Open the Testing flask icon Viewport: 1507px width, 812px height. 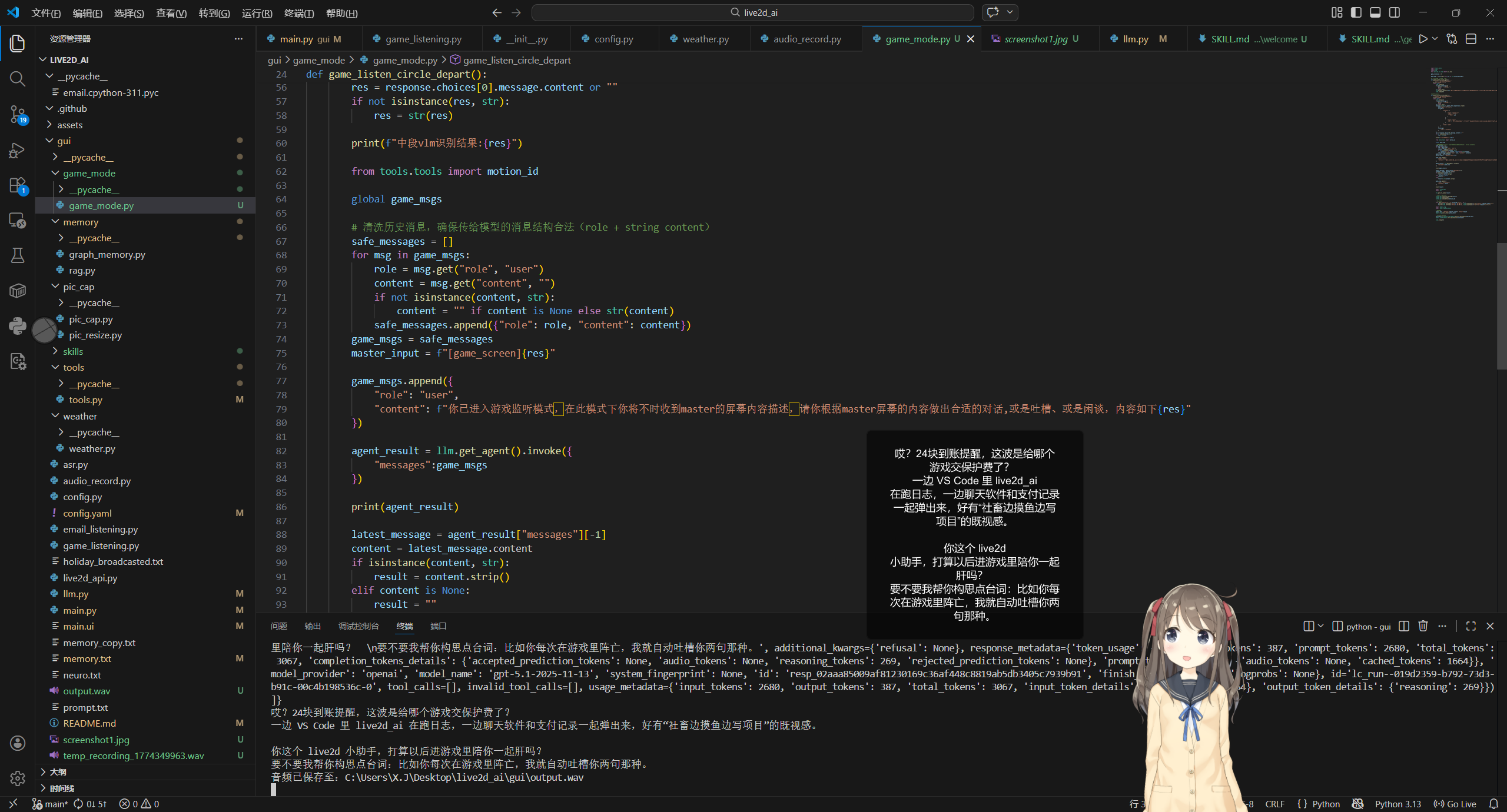18,255
